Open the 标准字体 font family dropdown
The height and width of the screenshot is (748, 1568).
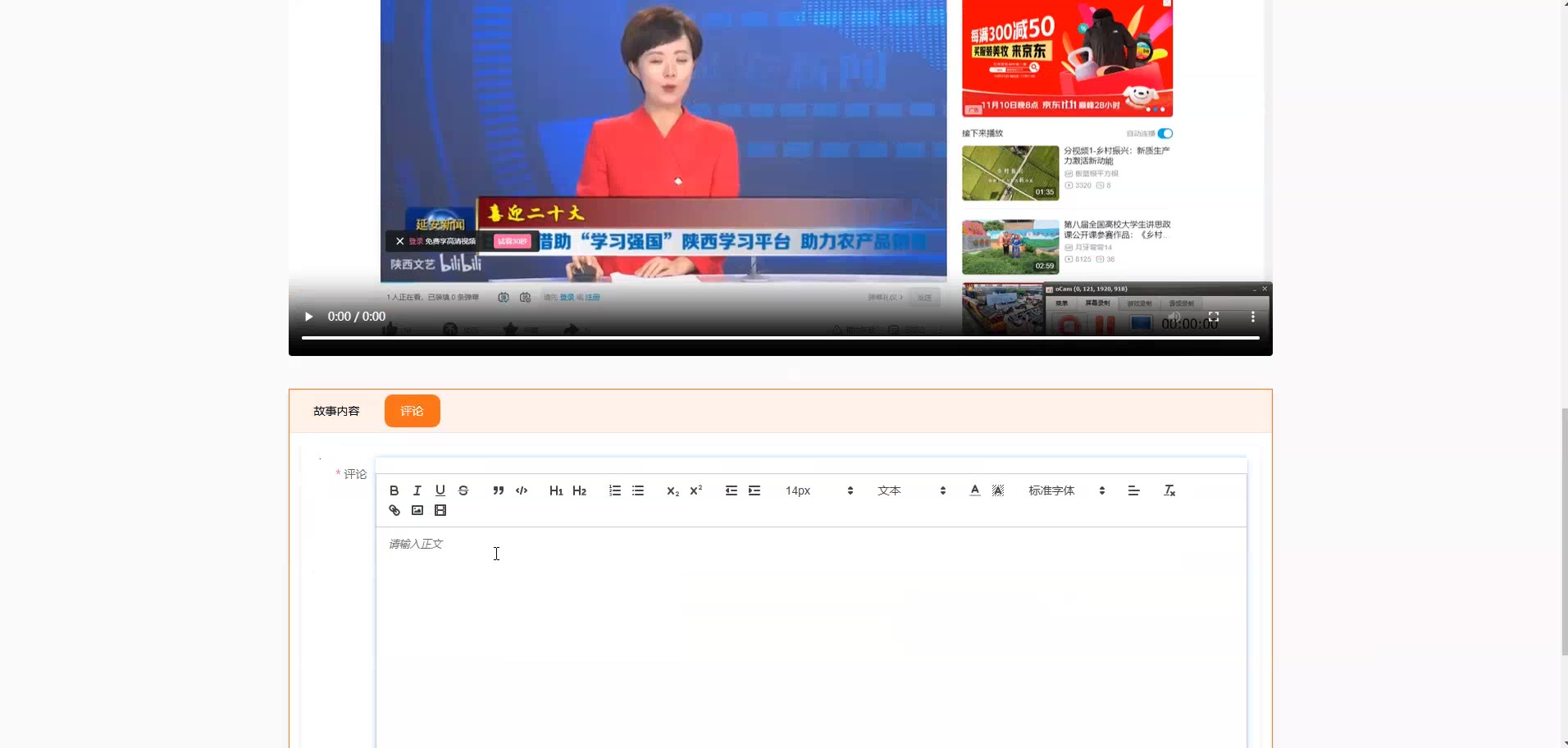point(1067,490)
